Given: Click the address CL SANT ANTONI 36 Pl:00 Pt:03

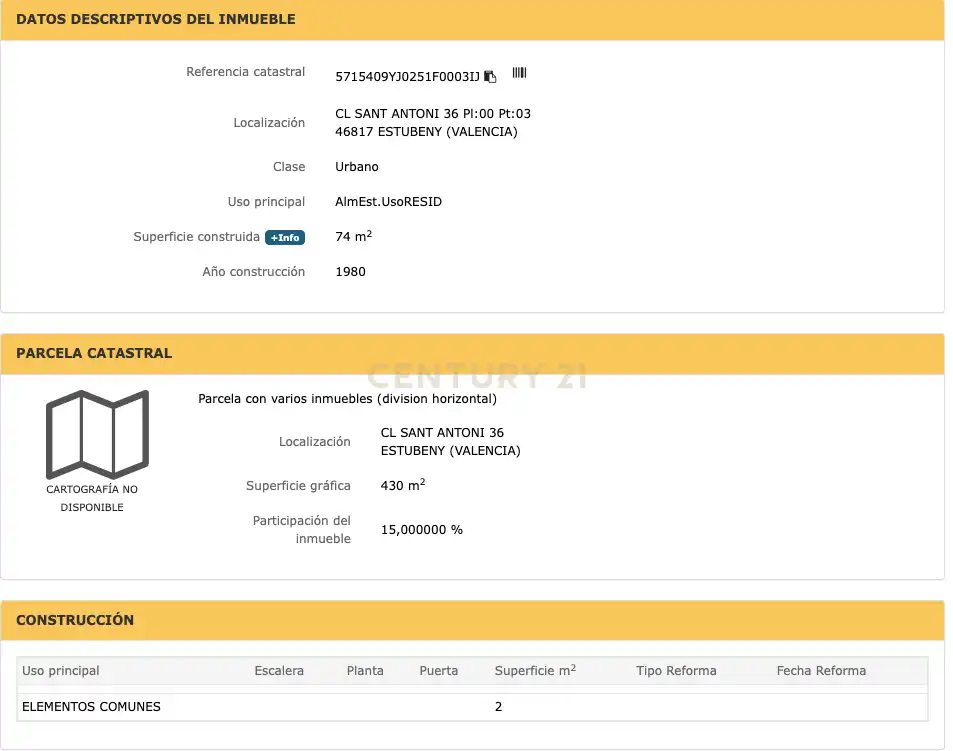Looking at the screenshot, I should pos(433,114).
